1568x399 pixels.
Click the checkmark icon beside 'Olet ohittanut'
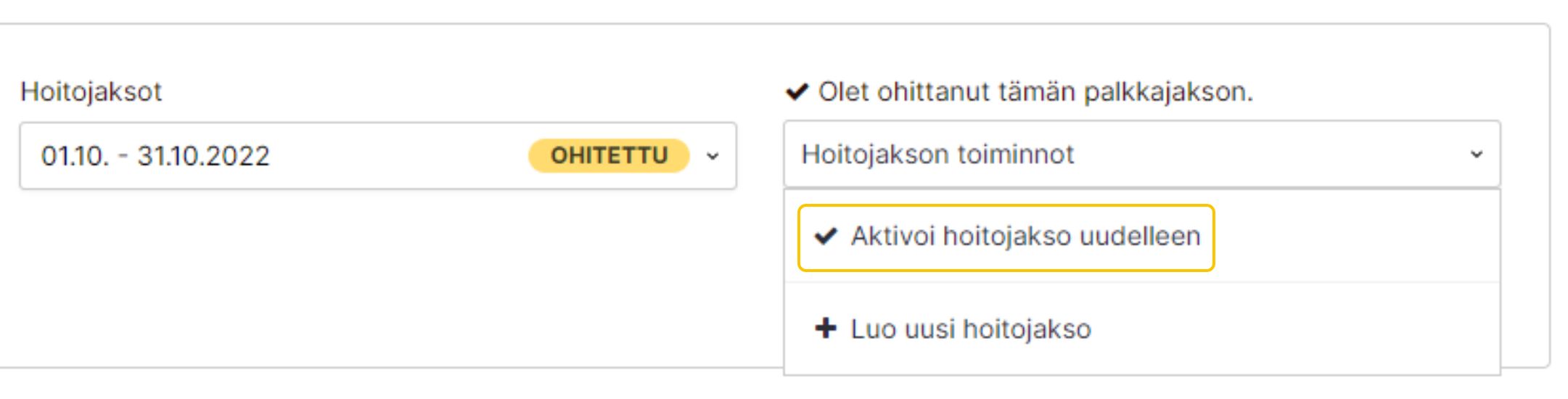(797, 92)
